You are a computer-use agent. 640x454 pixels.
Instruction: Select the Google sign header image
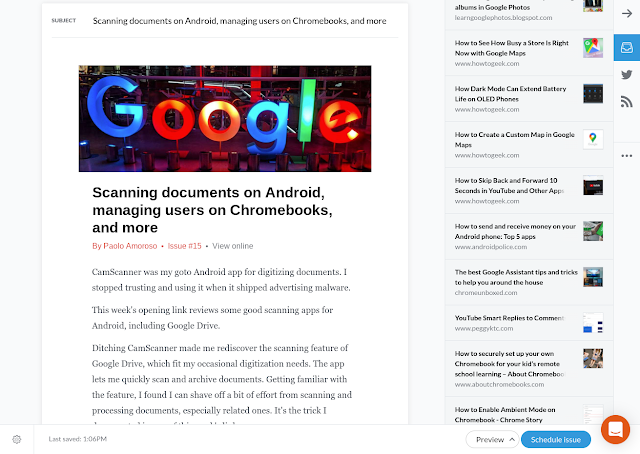[225, 118]
